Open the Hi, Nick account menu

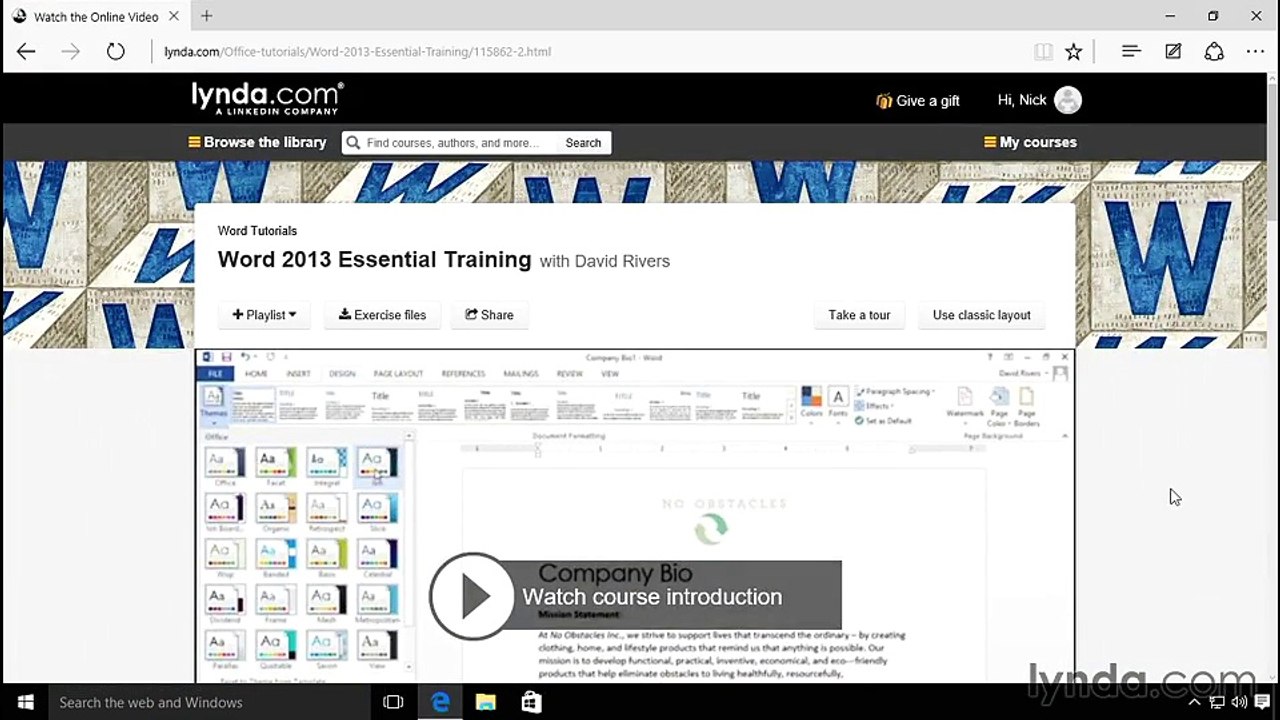(1022, 100)
